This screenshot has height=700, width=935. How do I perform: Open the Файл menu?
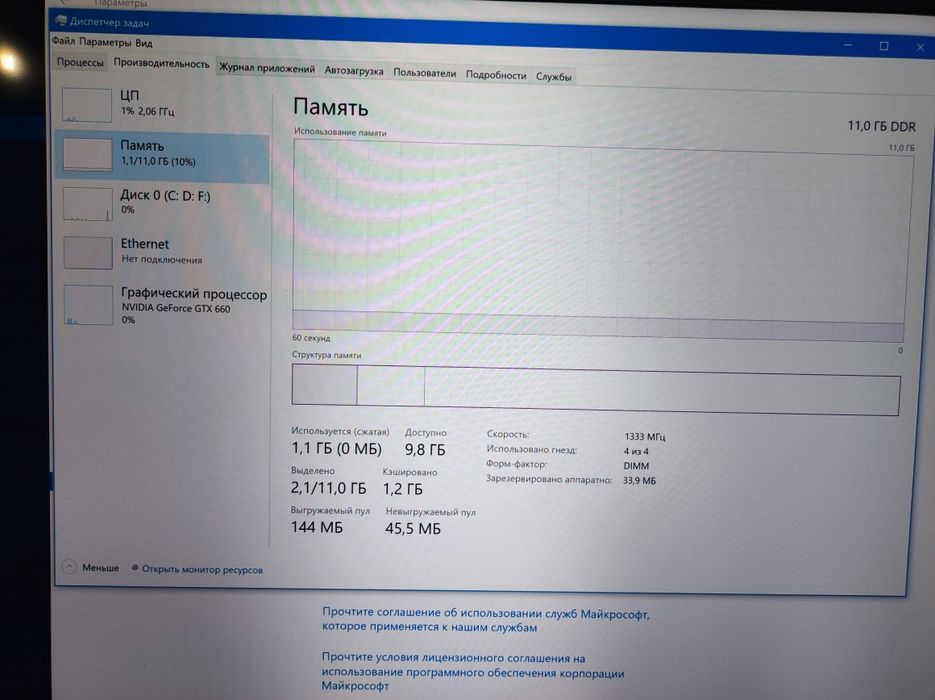pyautogui.click(x=63, y=41)
